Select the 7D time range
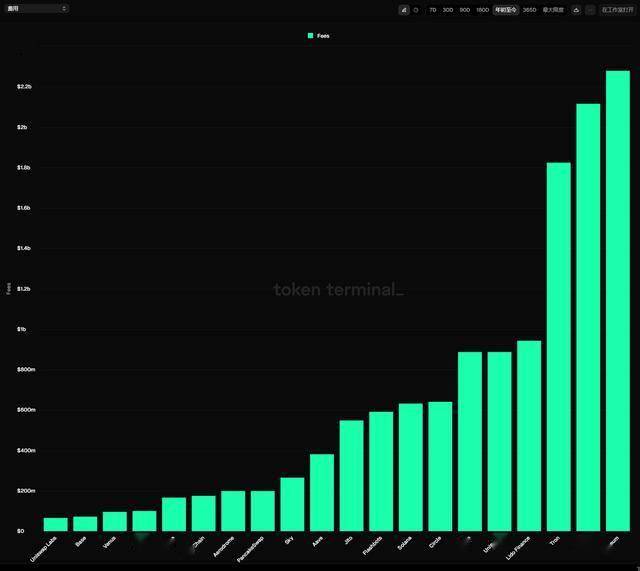The width and height of the screenshot is (640, 571). (x=433, y=10)
